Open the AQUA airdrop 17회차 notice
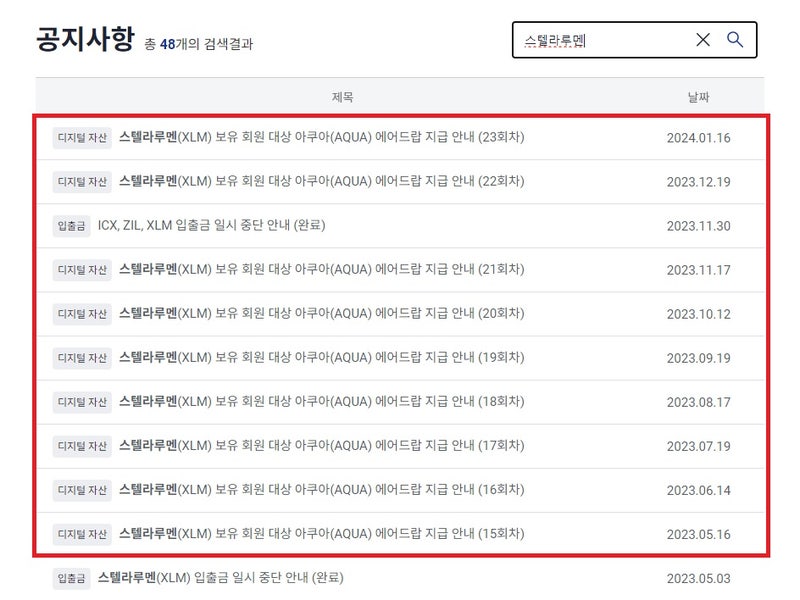This screenshot has height=600, width=800. (x=321, y=446)
